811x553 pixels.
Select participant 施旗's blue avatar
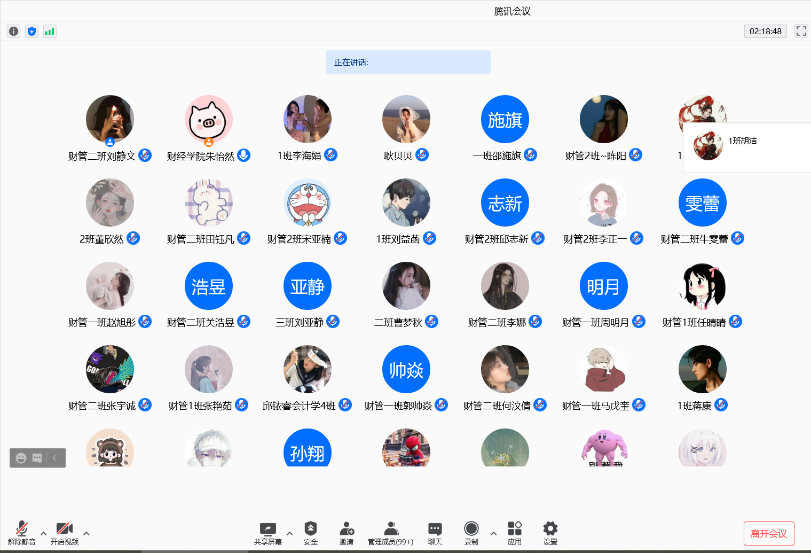pos(505,120)
